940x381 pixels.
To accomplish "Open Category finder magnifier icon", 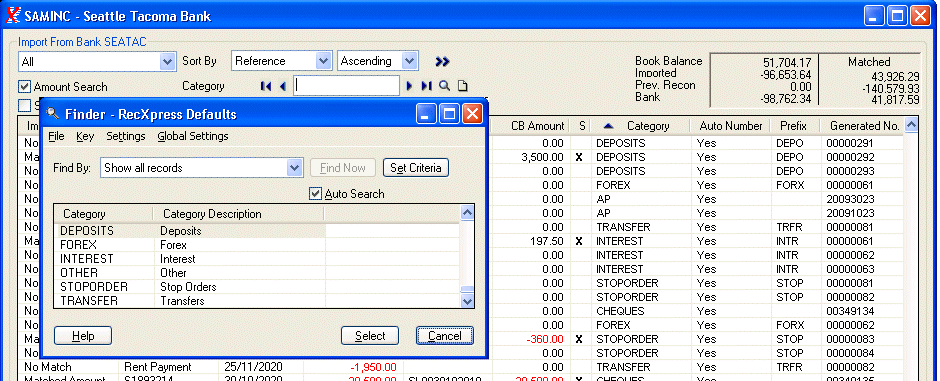I will (444, 86).
